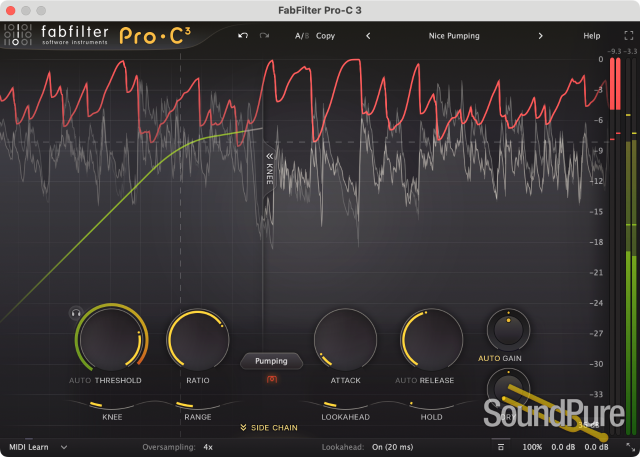Viewport: 640px width, 457px height.
Task: Open the Pumping style selector
Action: [x=271, y=361]
